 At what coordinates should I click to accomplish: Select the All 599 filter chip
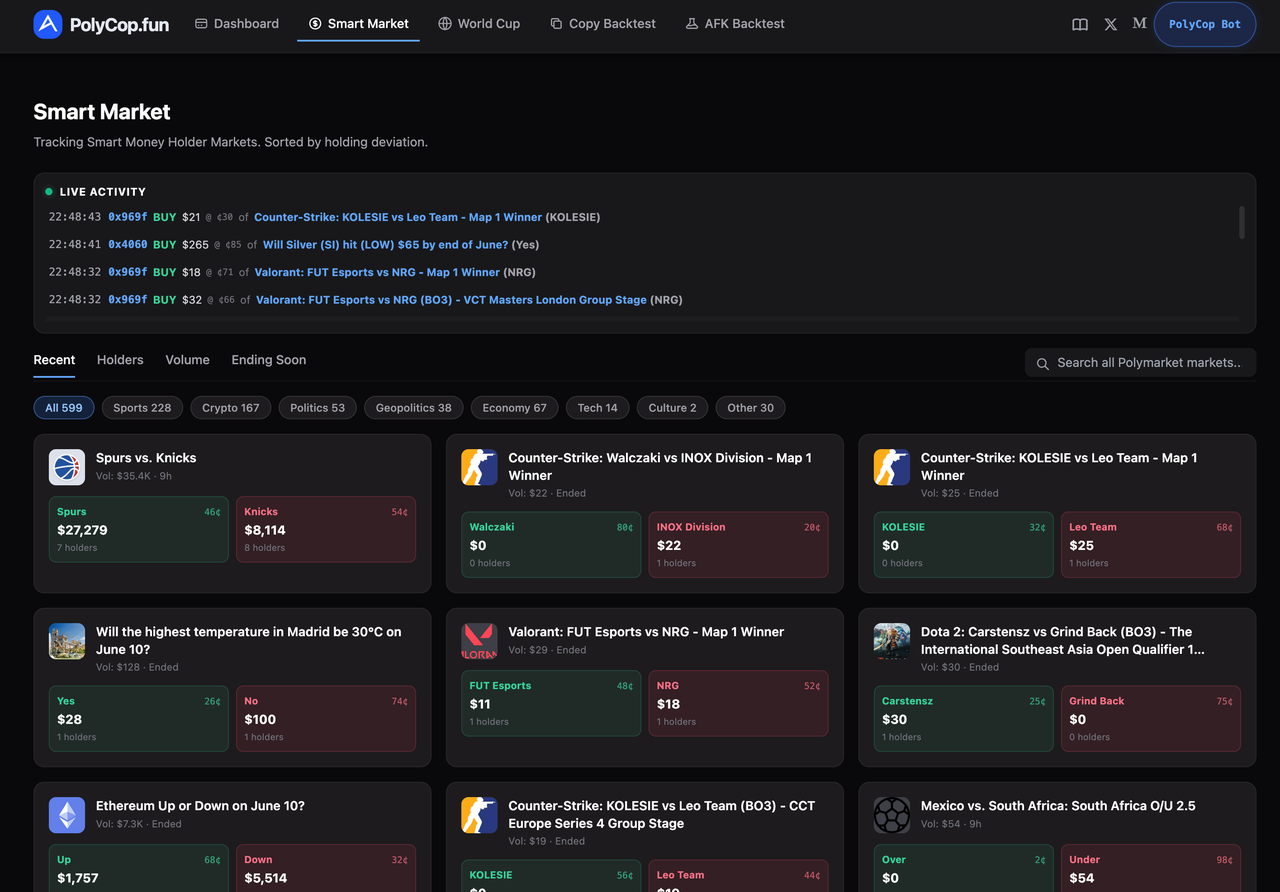pos(64,408)
